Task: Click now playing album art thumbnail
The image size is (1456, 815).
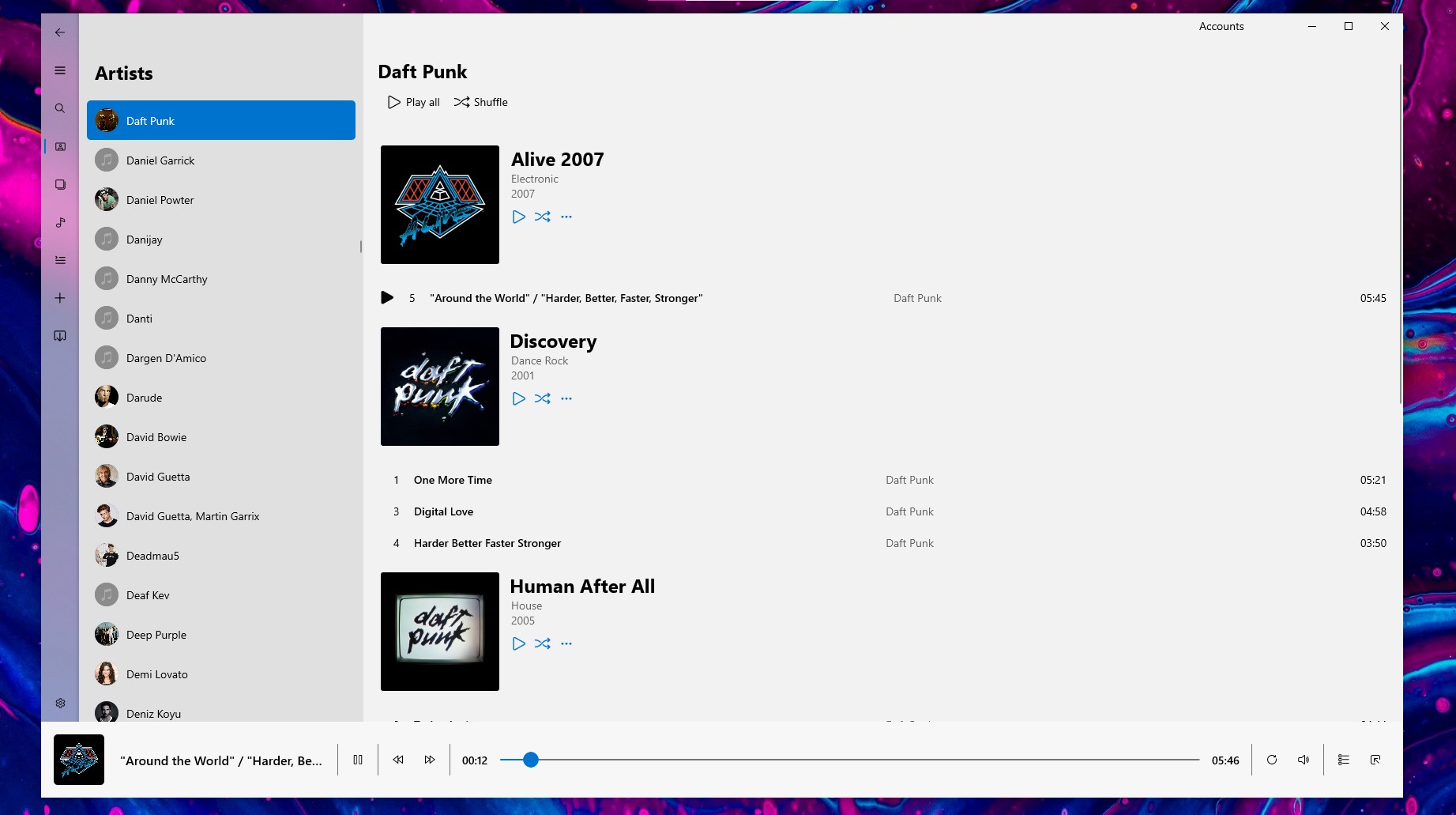Action: point(79,760)
